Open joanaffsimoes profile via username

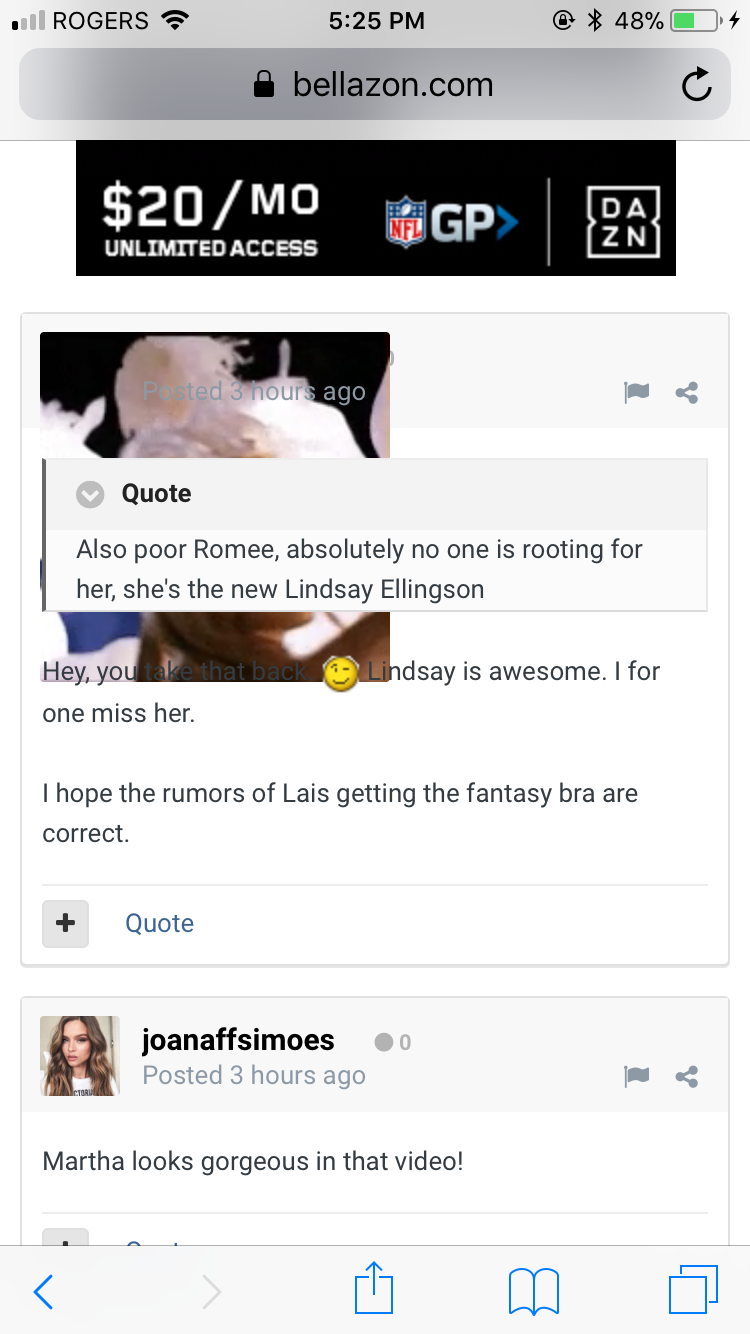238,1040
